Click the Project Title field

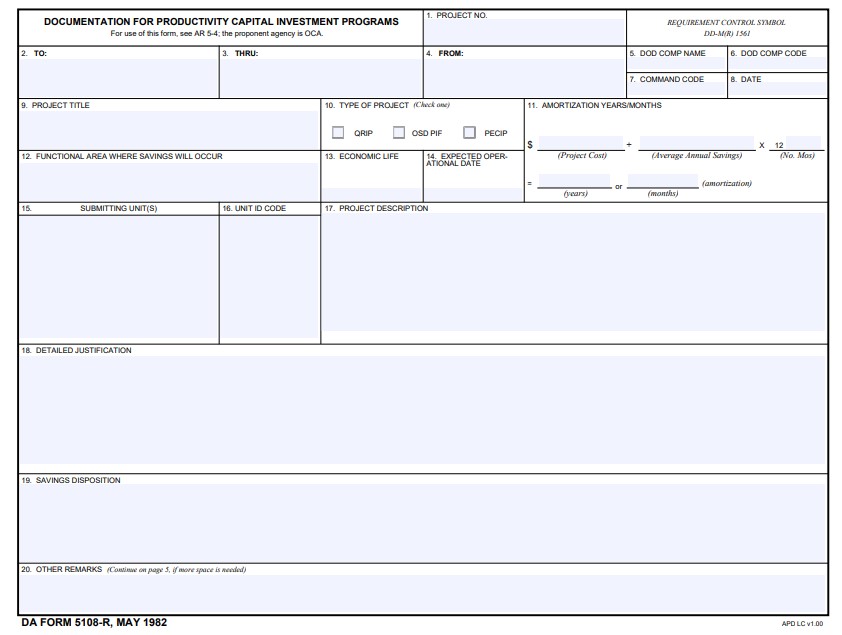point(169,130)
